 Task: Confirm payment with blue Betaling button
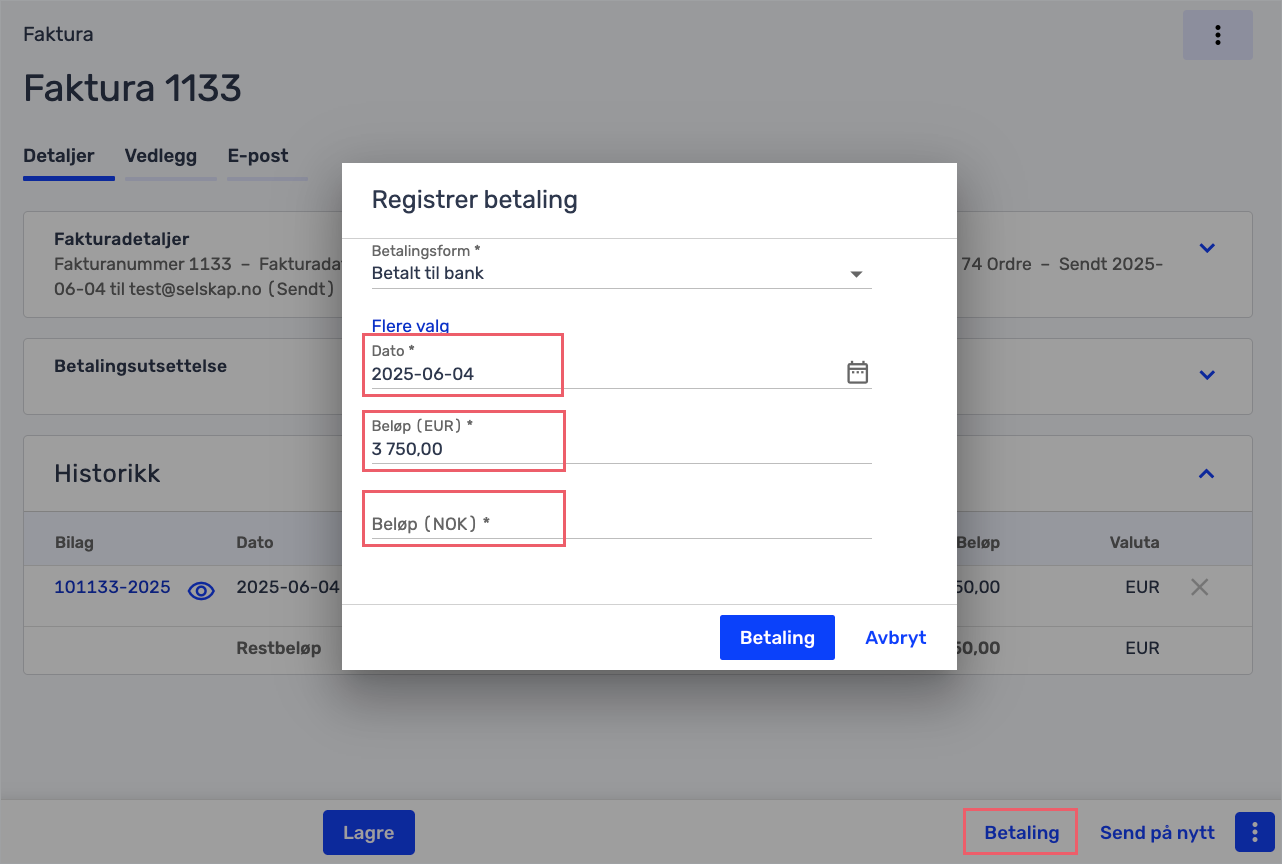pos(777,638)
